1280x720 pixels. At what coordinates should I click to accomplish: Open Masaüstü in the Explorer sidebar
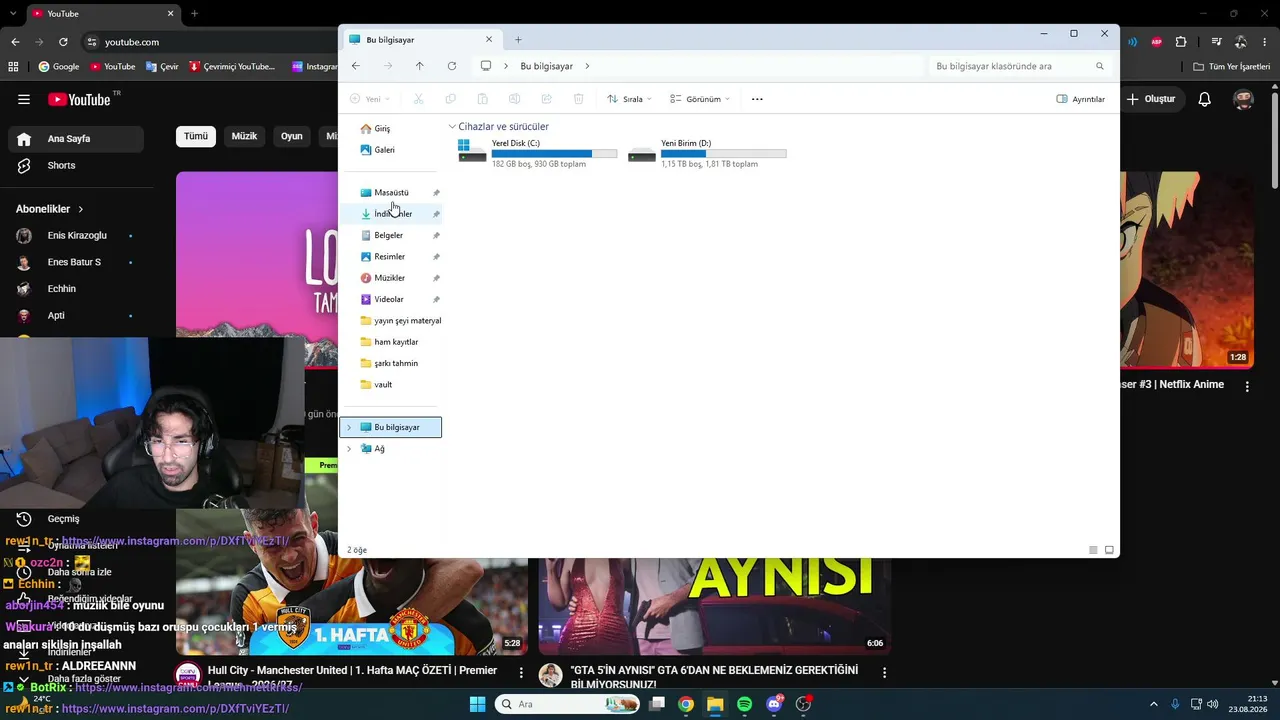click(392, 193)
